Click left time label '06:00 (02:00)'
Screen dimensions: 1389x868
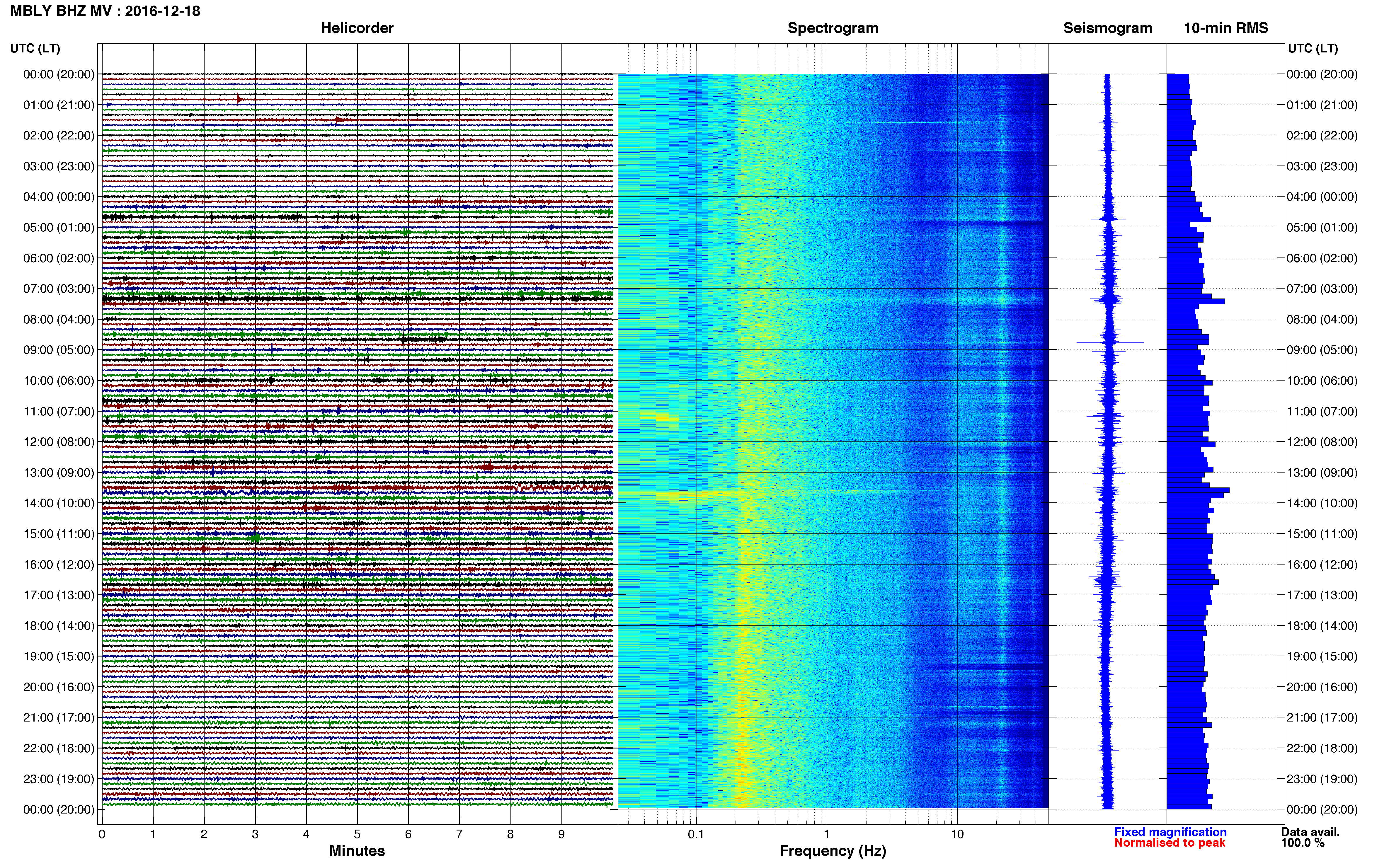coord(59,258)
